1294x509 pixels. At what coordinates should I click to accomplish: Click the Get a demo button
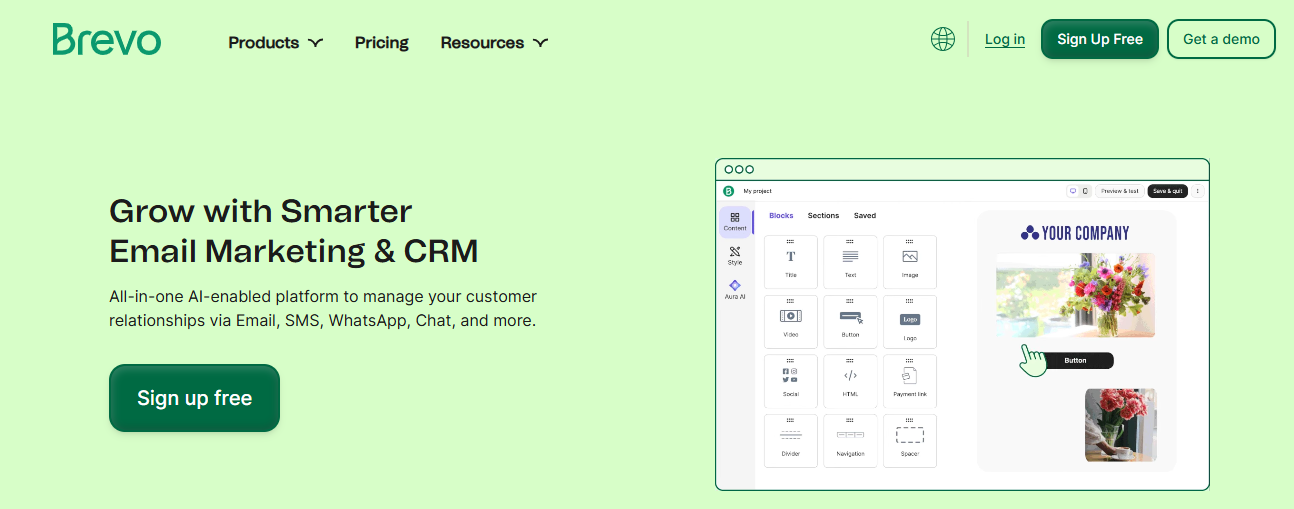coord(1221,39)
